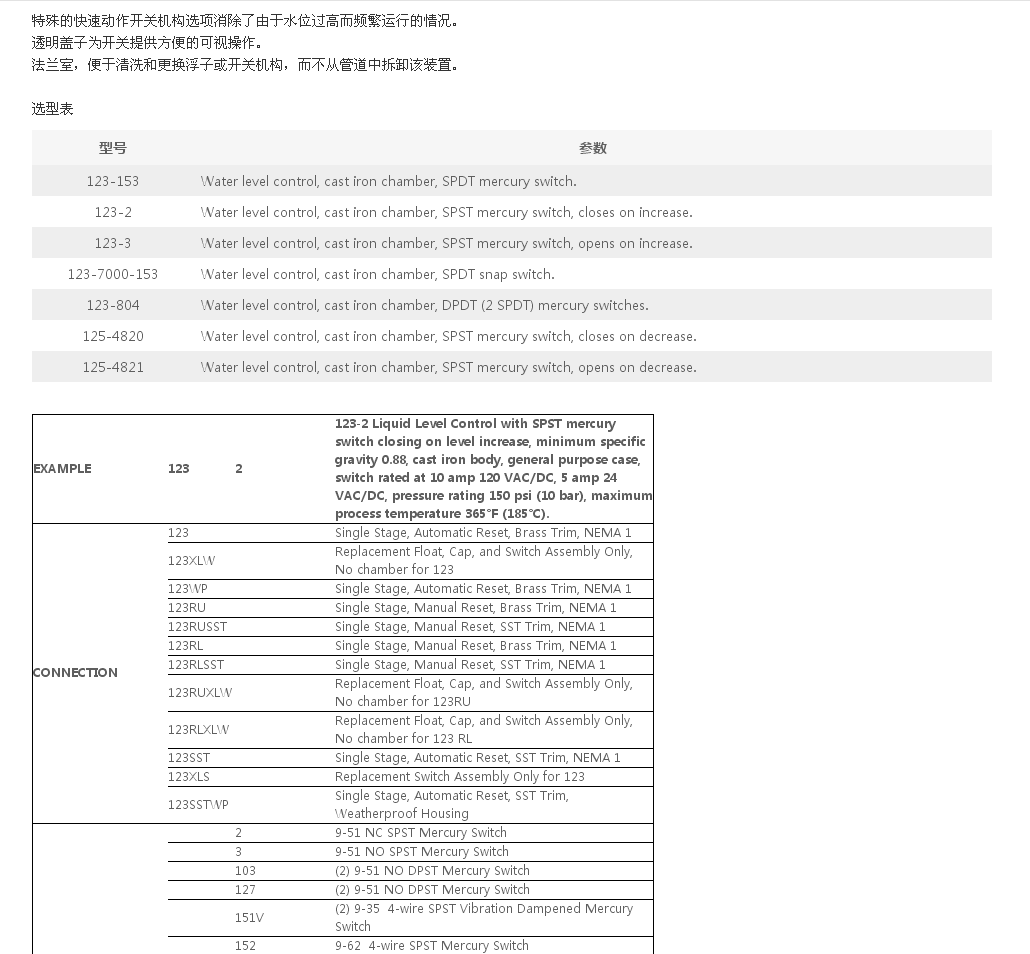Select code '123SST'

coord(189,757)
